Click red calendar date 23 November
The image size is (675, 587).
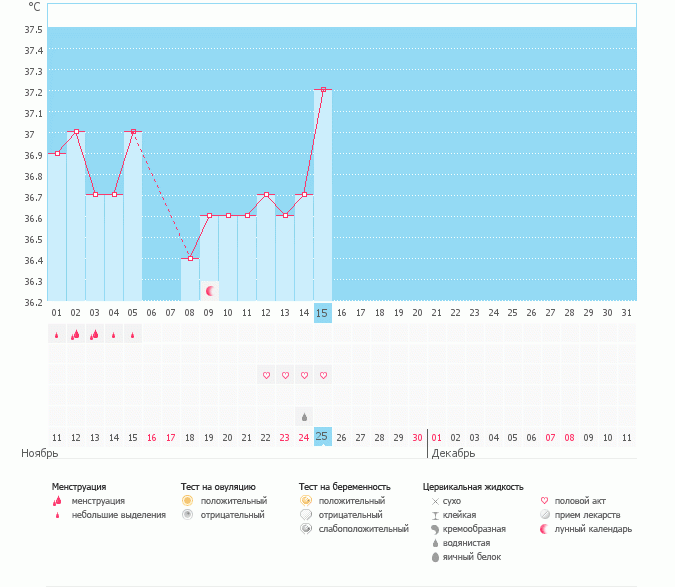tap(285, 438)
